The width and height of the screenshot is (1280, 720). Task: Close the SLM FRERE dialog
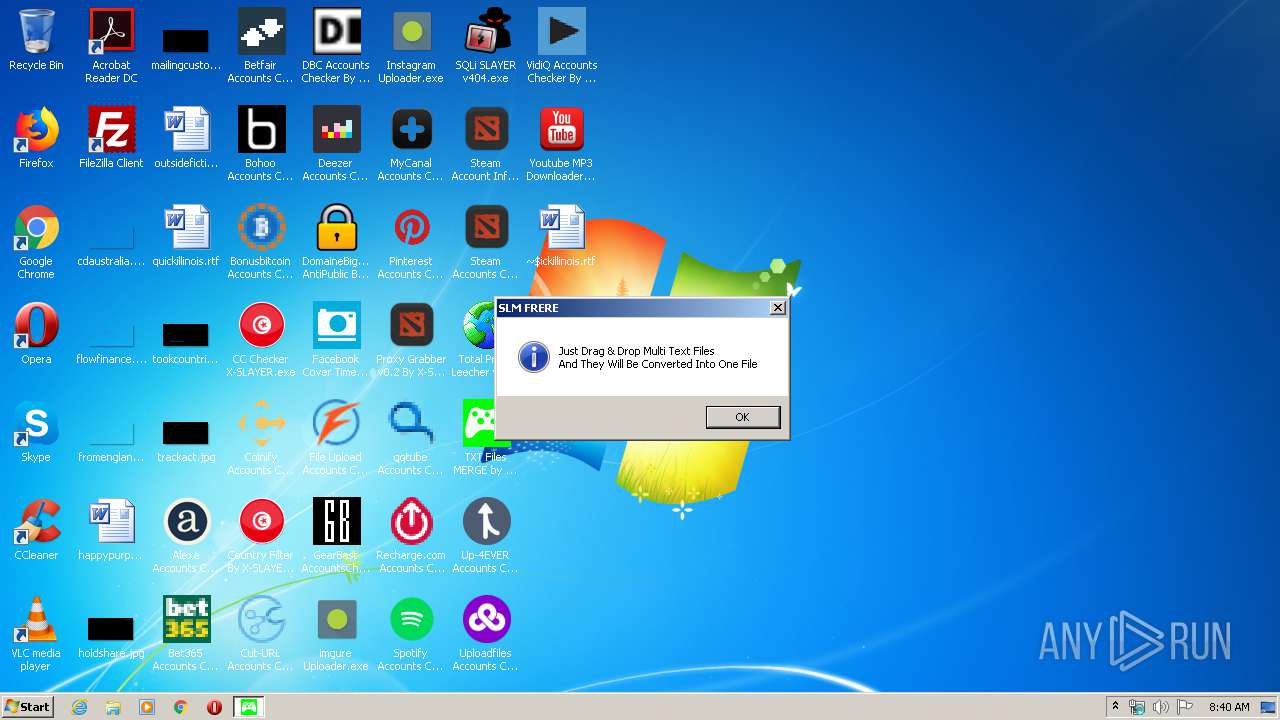777,308
